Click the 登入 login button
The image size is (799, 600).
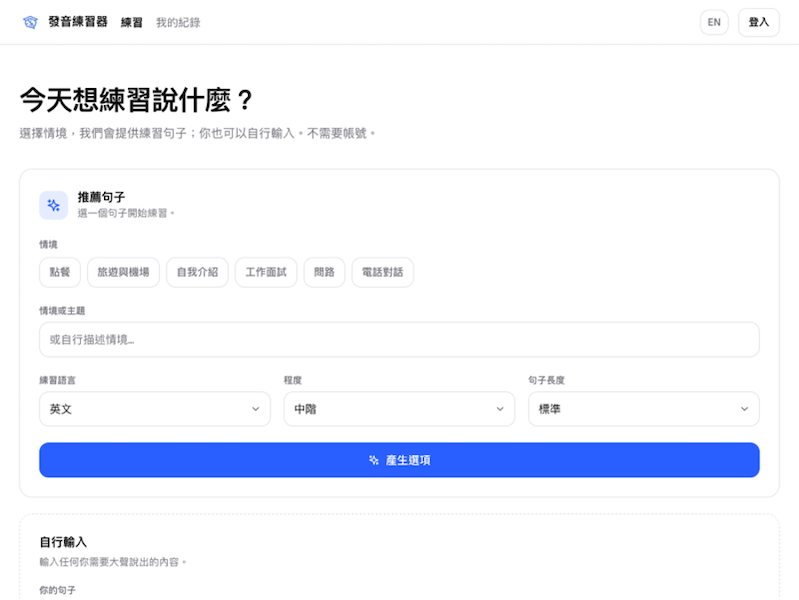click(758, 22)
